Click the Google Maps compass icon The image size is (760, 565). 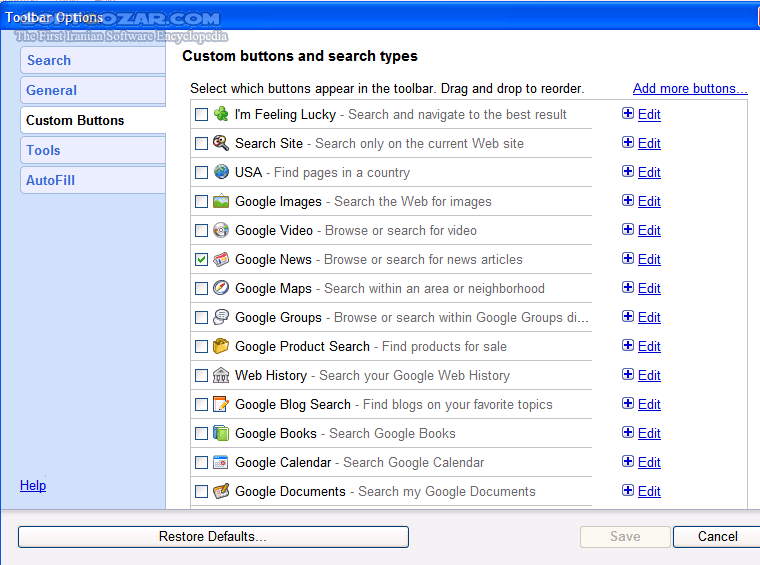click(x=221, y=288)
